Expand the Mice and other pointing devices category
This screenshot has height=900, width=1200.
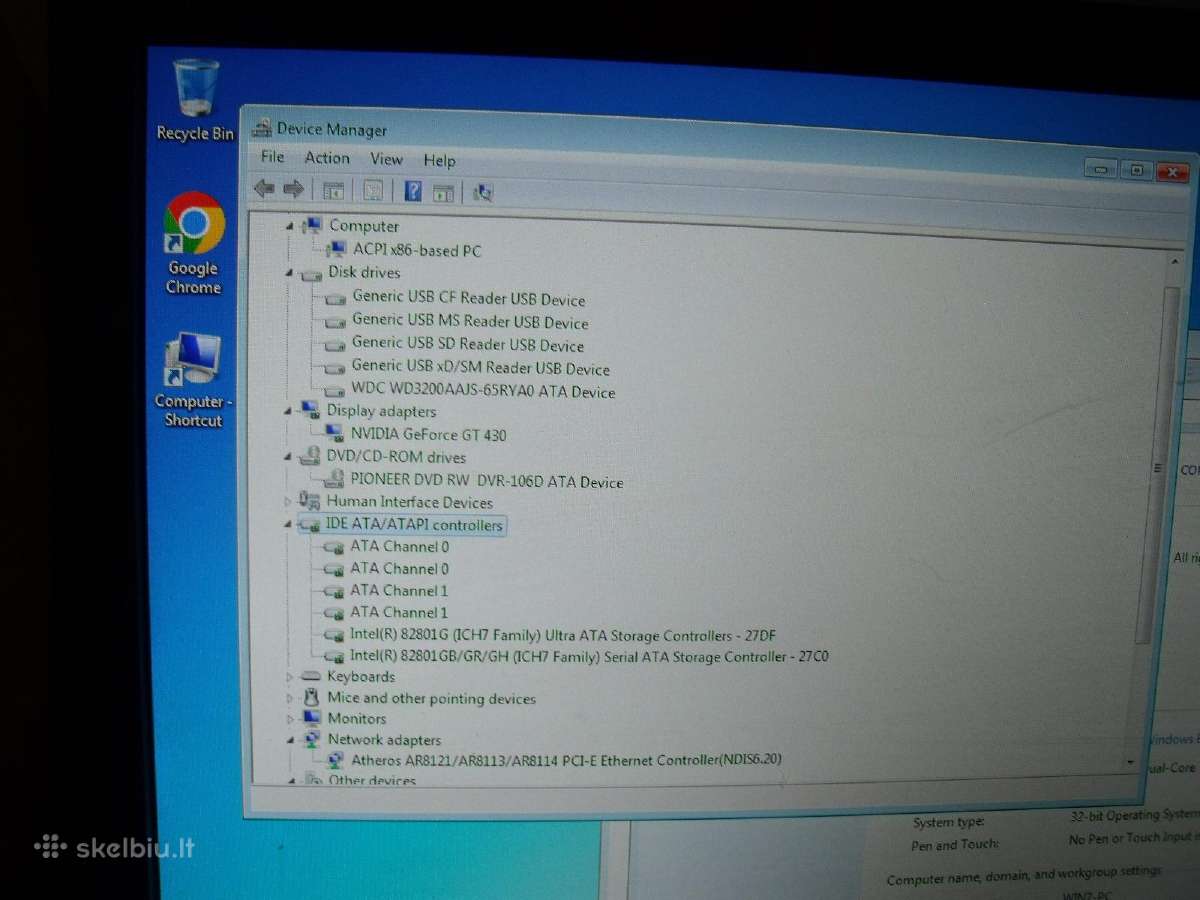click(x=290, y=698)
